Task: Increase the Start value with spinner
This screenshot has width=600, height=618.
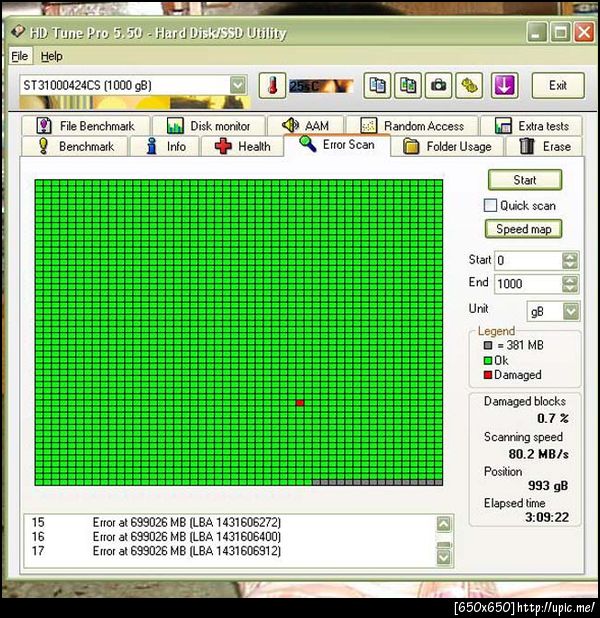Action: [570, 257]
